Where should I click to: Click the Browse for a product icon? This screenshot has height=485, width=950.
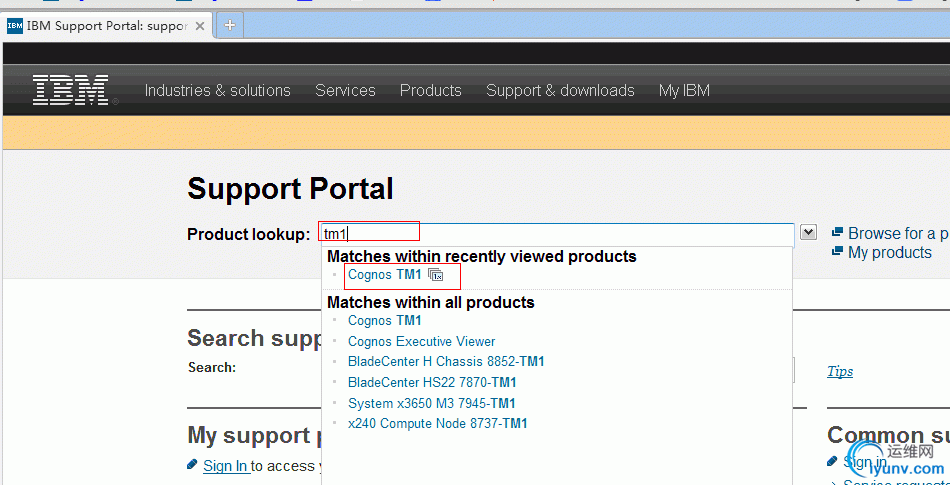pyautogui.click(x=838, y=233)
